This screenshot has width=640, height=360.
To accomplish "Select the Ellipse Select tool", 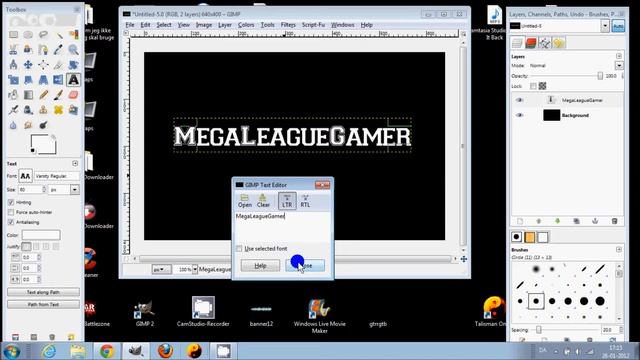I will click(28, 35).
